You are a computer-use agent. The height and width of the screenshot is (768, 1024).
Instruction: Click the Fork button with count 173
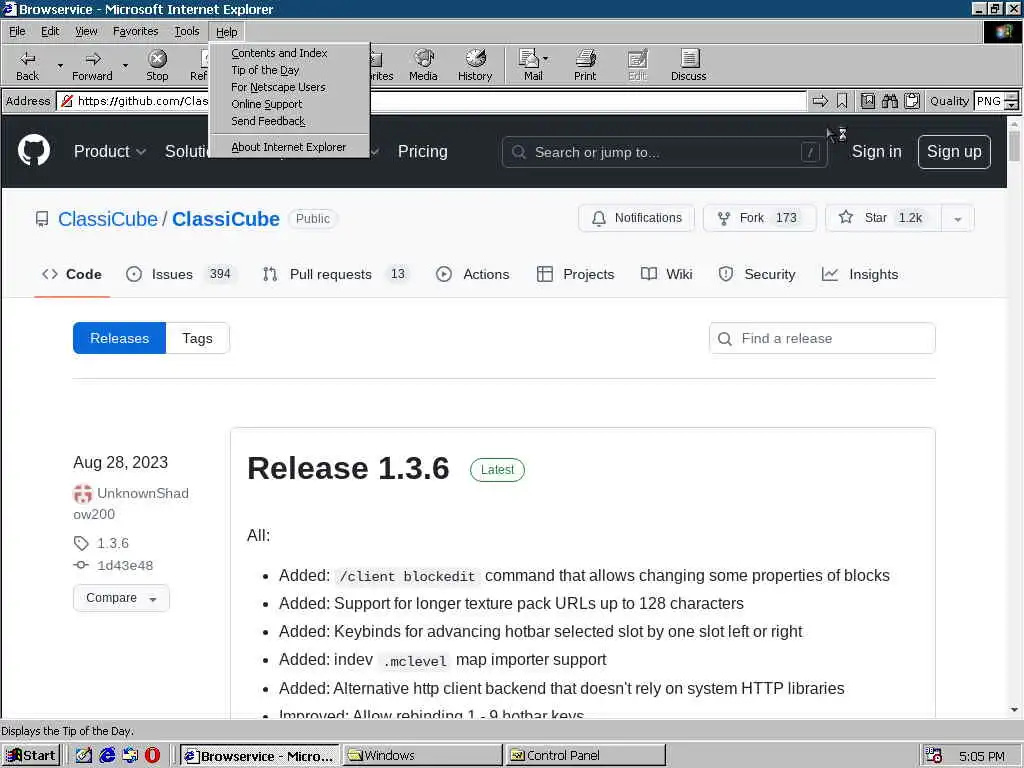tap(760, 218)
